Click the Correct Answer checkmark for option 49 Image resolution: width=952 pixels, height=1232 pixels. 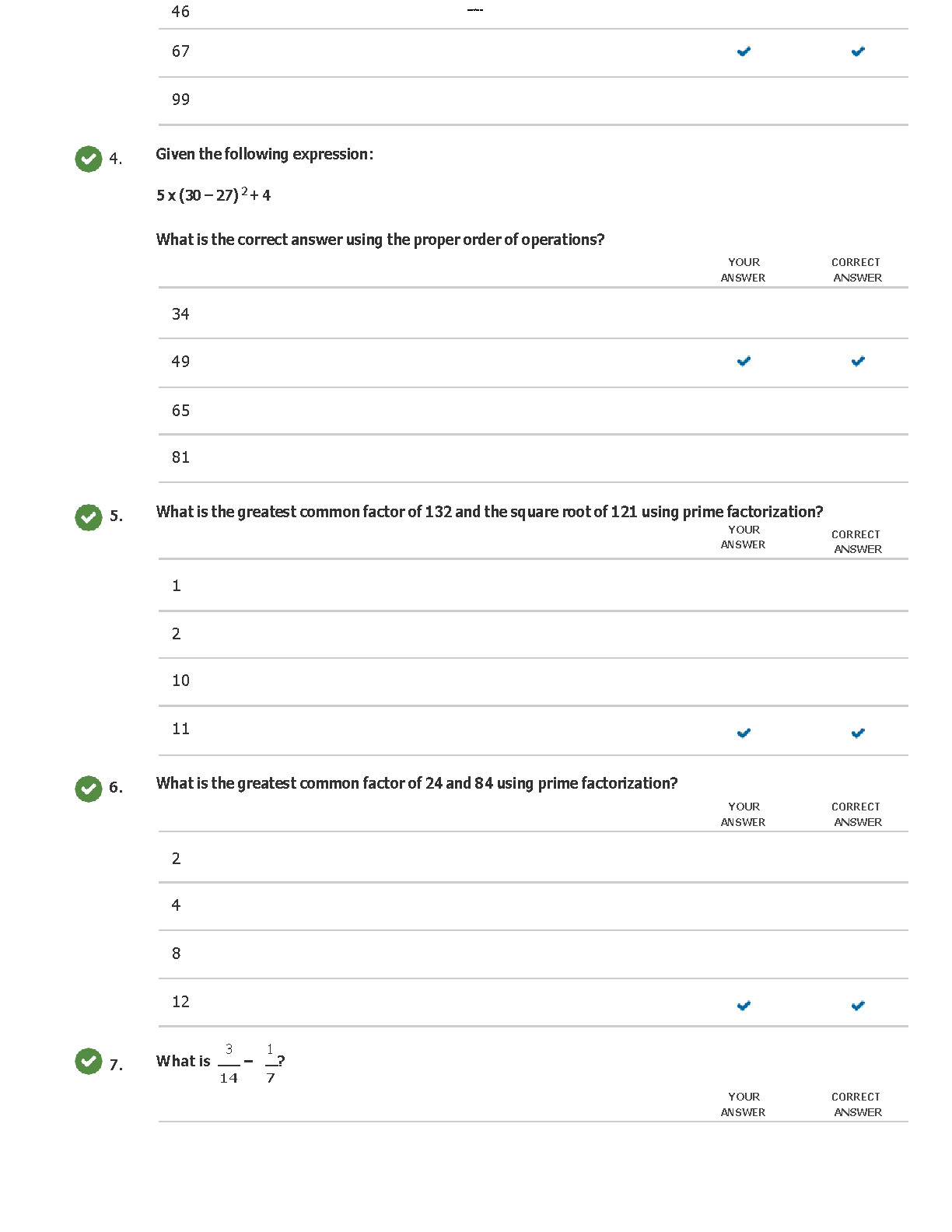858,362
